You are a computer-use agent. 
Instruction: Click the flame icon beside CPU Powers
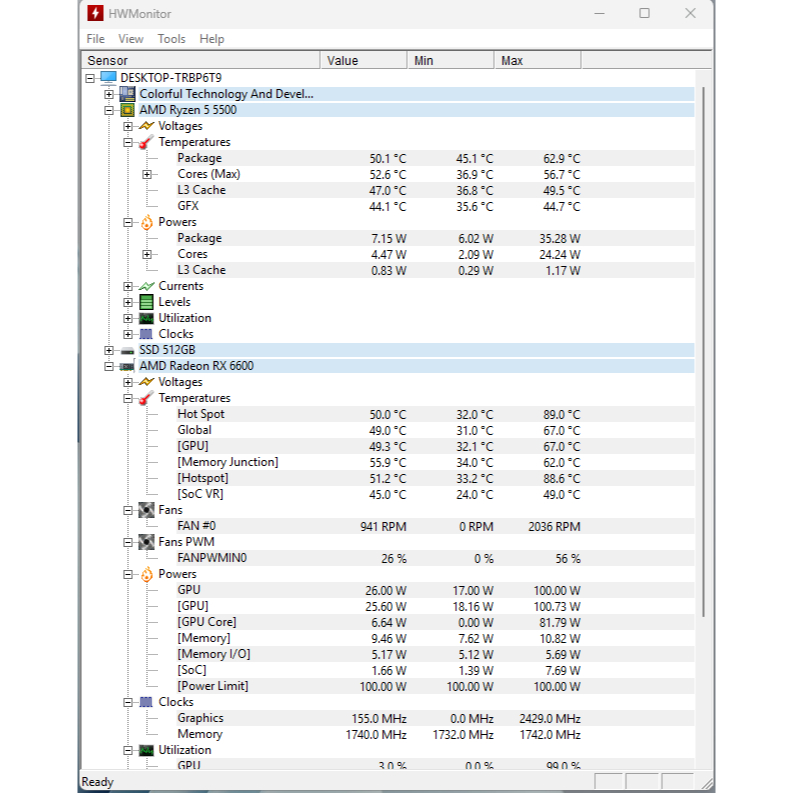click(147, 222)
